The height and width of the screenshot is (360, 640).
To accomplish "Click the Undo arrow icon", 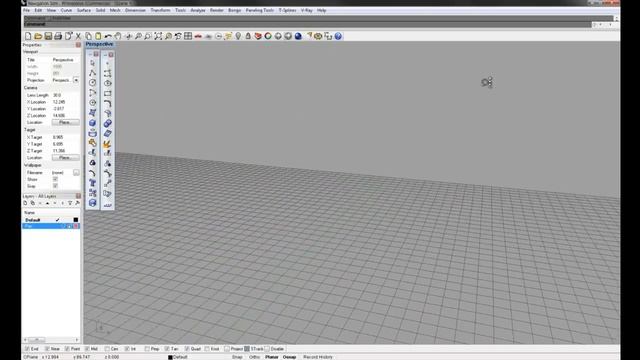I will tap(108, 36).
